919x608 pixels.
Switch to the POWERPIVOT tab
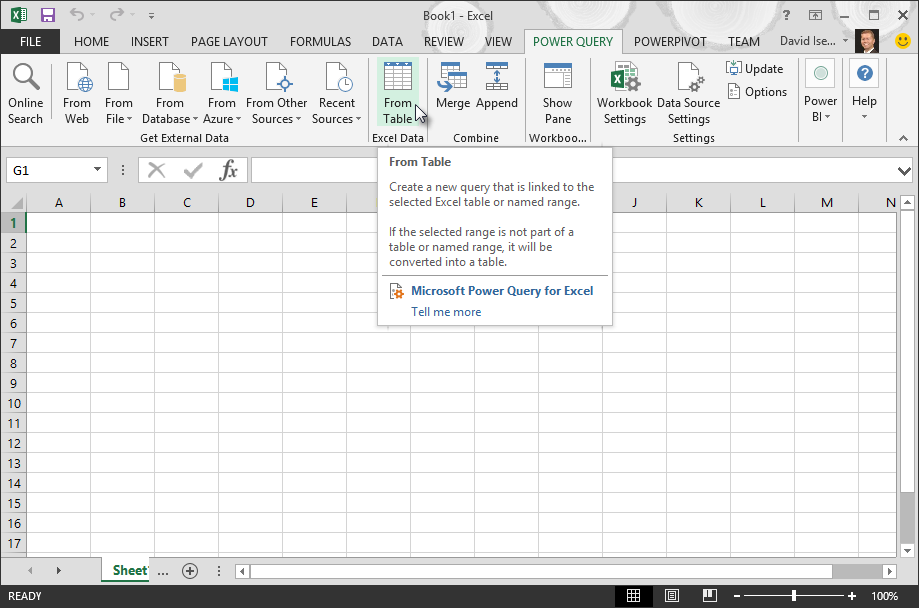click(670, 42)
